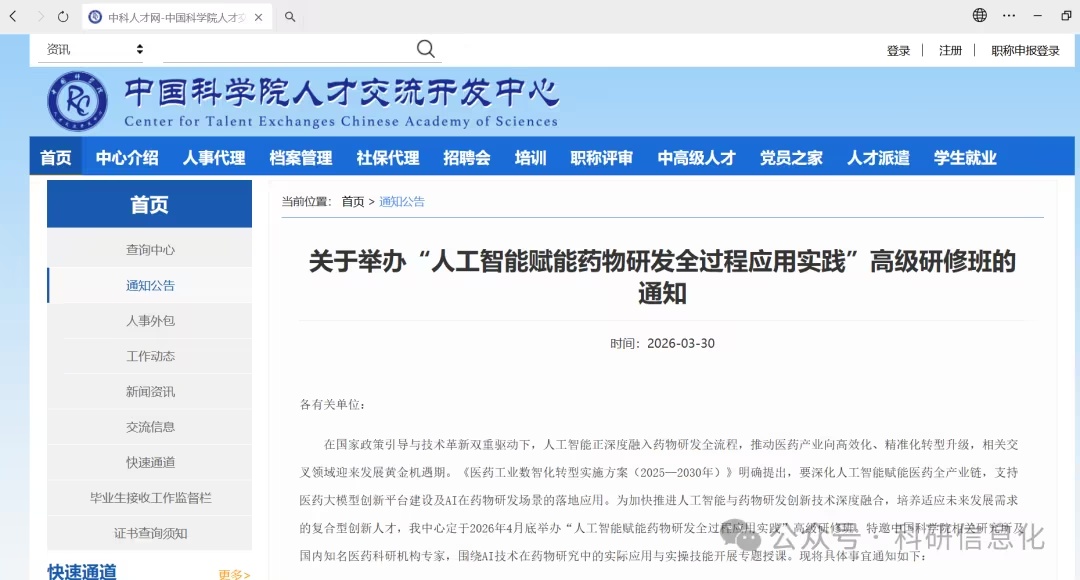Viewport: 1080px width, 580px height.
Task: Click the site search magnifier icon
Action: [426, 49]
